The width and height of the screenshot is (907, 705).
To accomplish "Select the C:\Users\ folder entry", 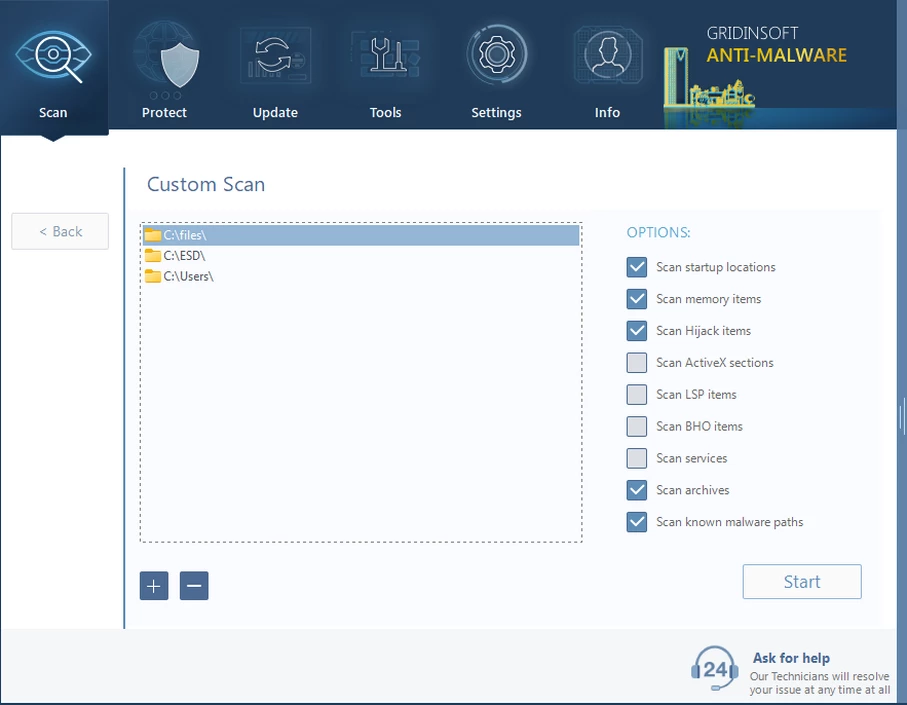I will point(188,276).
